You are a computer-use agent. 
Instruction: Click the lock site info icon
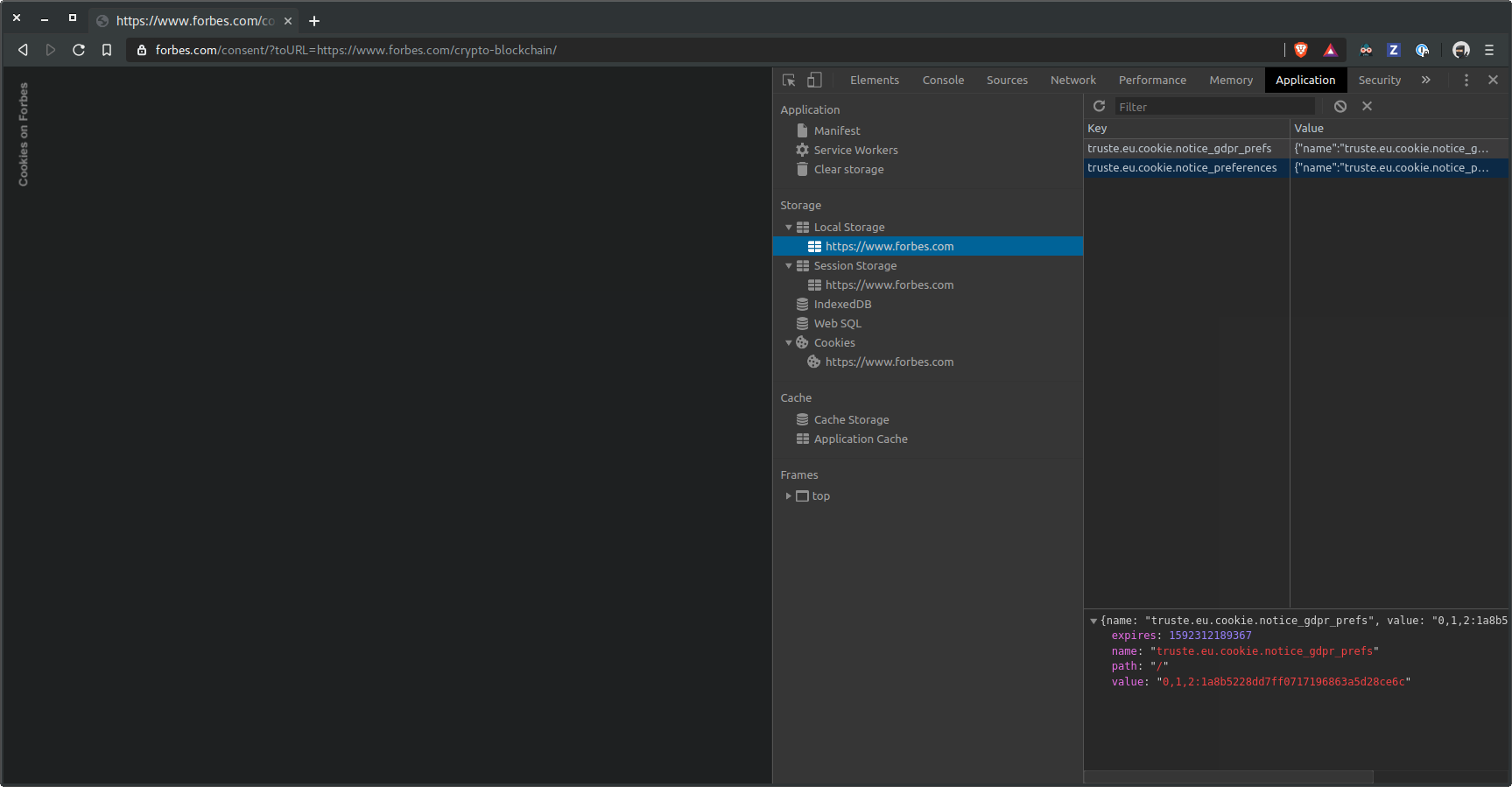pyautogui.click(x=142, y=50)
